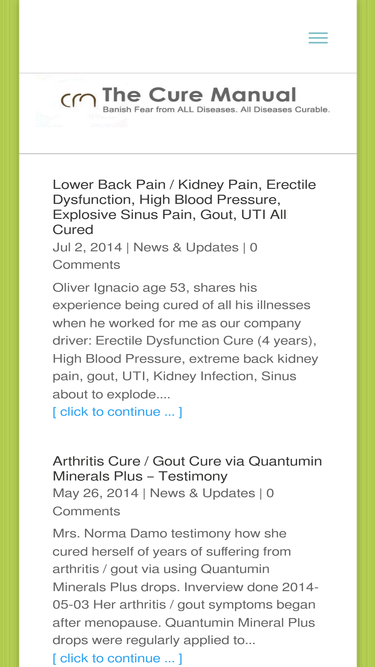Open comments link of the Arthritis Cure post
This screenshot has height=667, width=375.
(163, 502)
